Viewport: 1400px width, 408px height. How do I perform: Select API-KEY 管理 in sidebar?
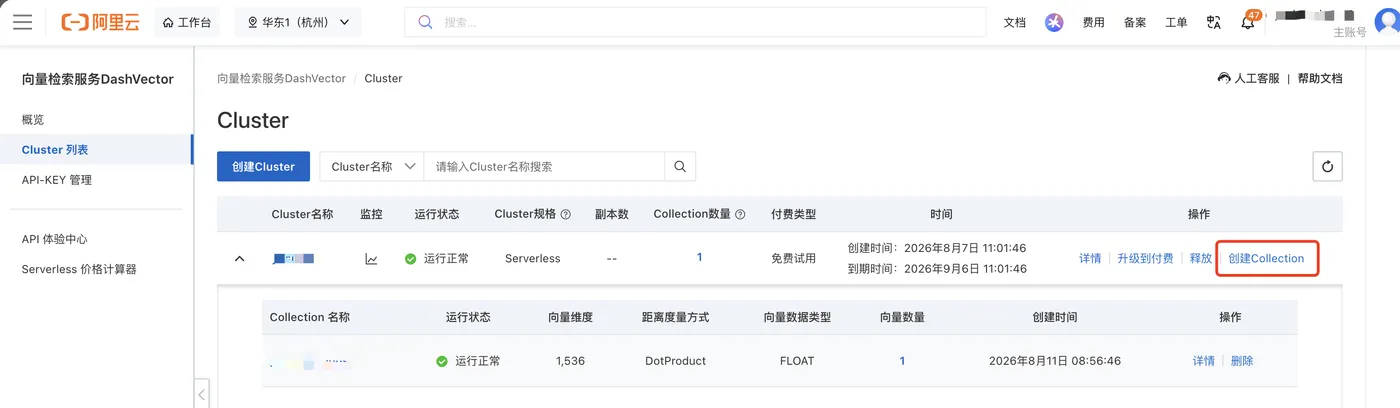click(x=57, y=180)
